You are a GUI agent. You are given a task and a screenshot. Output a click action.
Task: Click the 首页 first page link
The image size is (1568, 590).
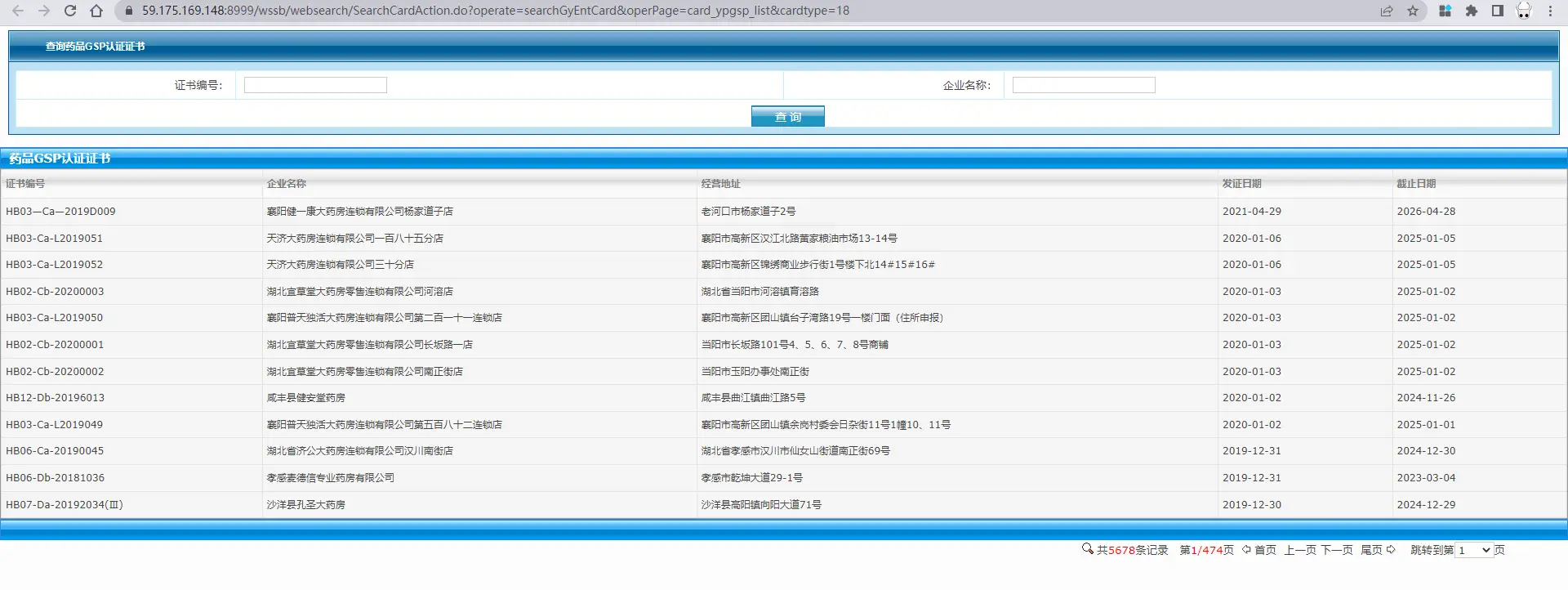coord(1265,550)
